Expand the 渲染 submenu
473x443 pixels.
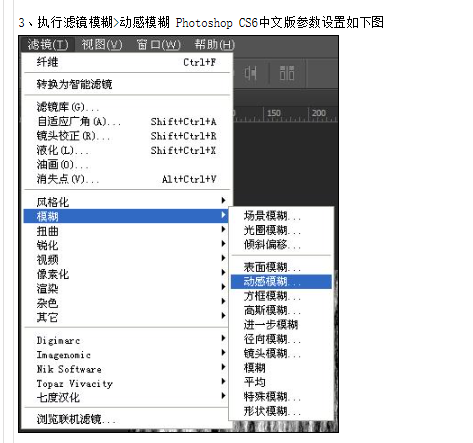tap(127, 288)
